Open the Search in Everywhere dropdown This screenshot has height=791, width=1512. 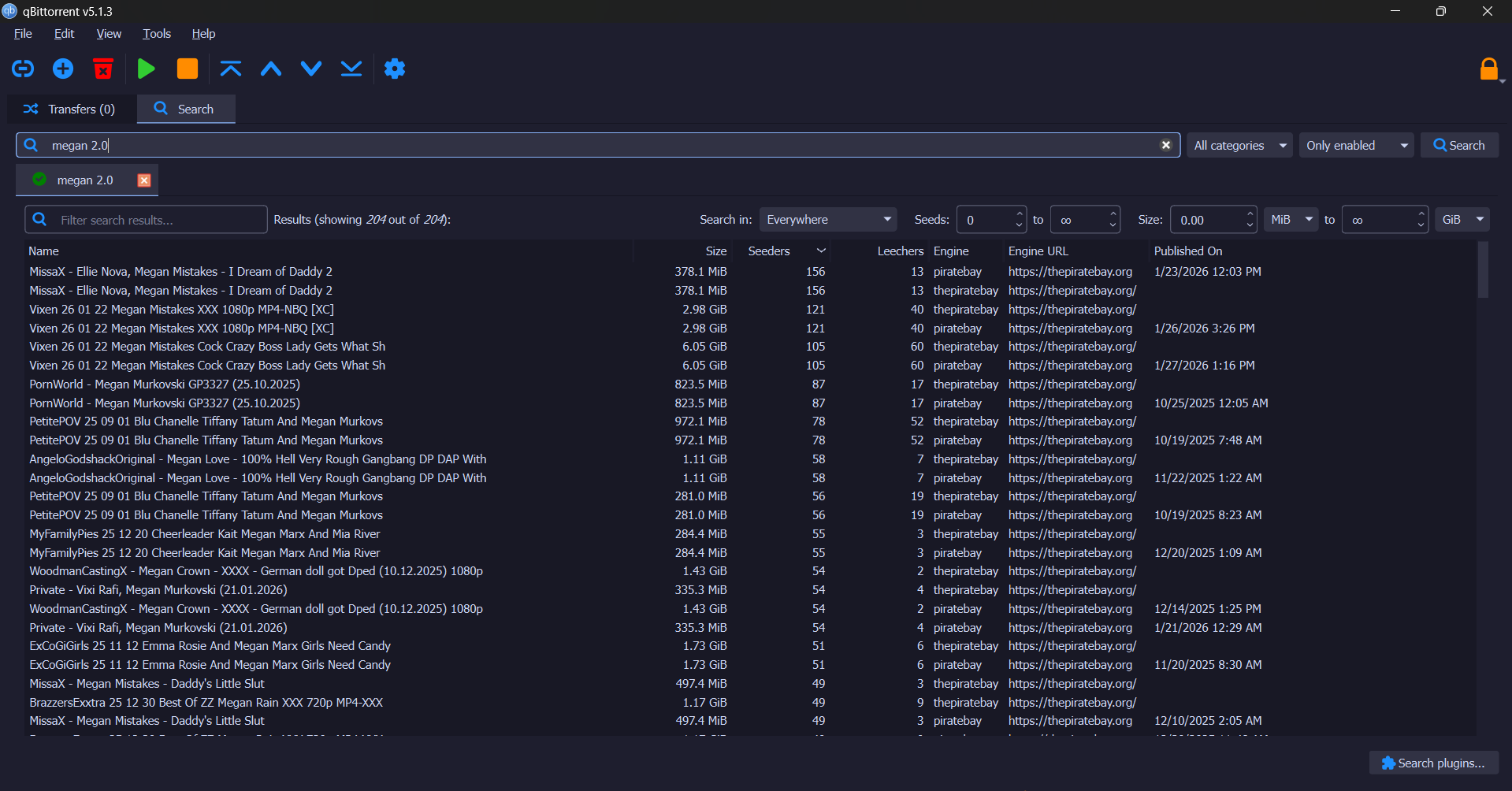coord(829,220)
